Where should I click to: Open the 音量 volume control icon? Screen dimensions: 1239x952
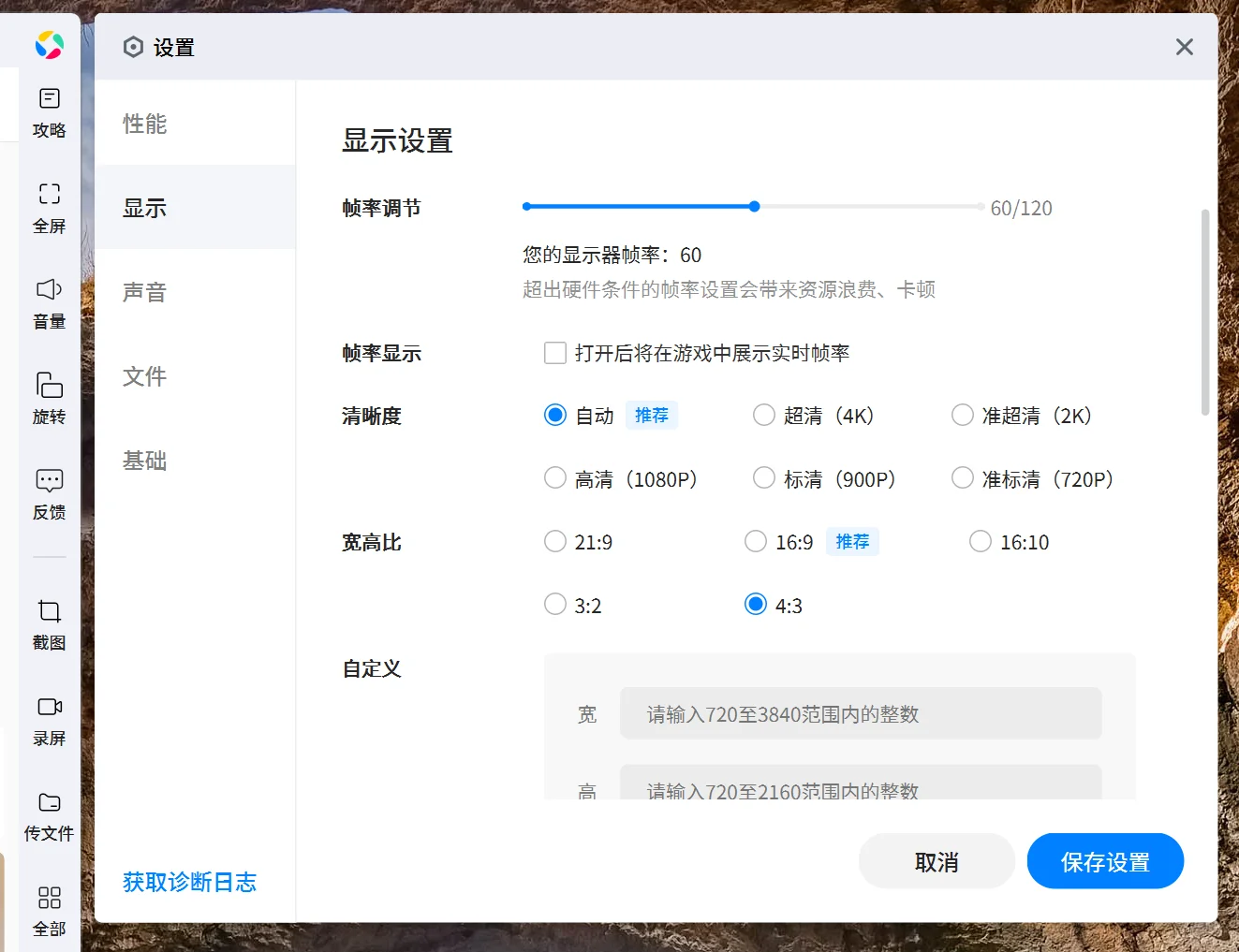(x=49, y=302)
